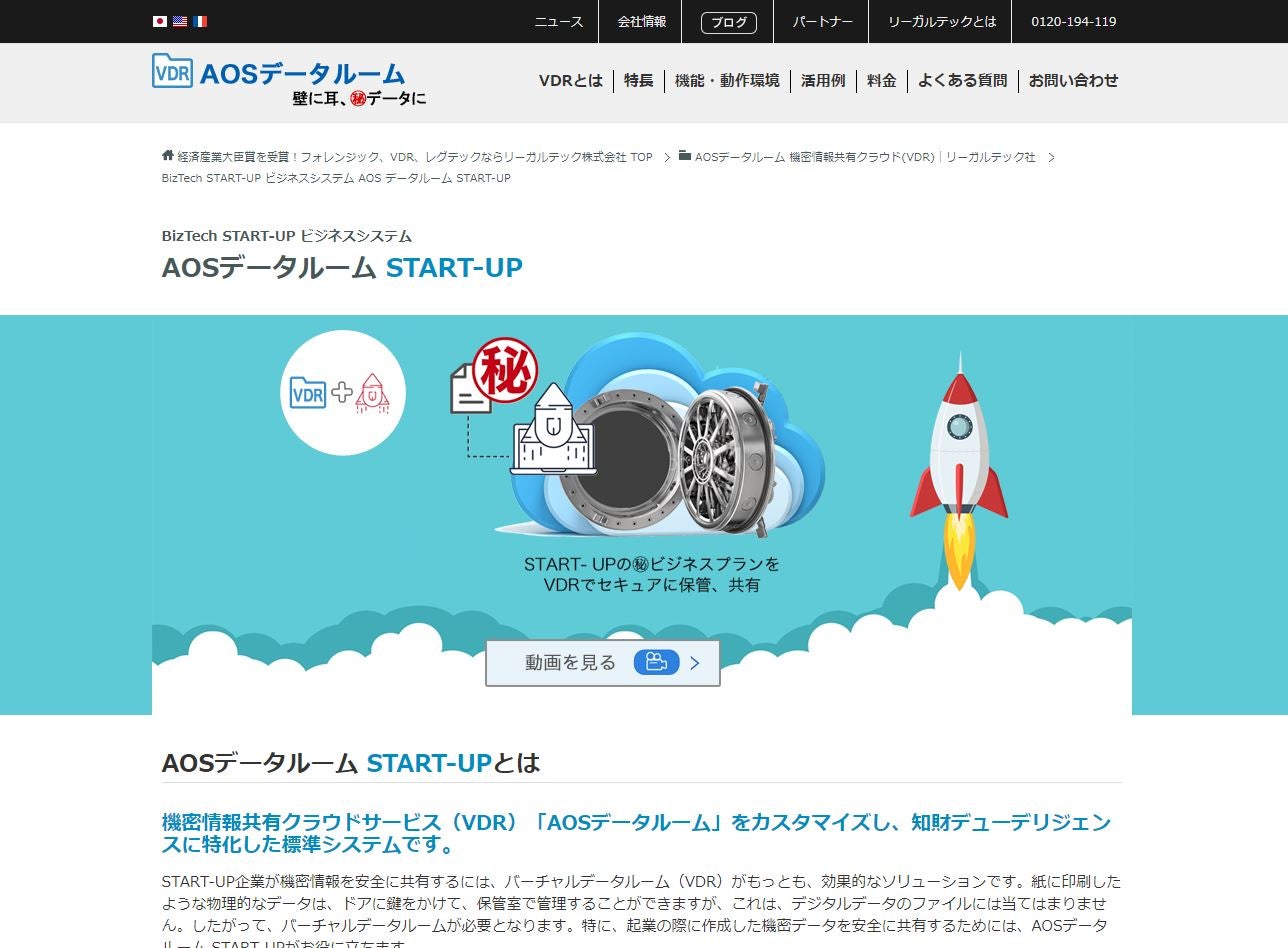Viewport: 1288px width, 948px height.
Task: Go to the 活用例 navigation item
Action: [x=823, y=81]
